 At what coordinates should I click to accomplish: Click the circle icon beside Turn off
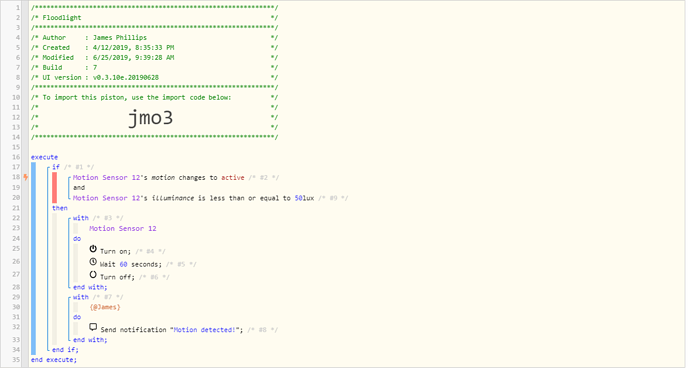point(93,274)
